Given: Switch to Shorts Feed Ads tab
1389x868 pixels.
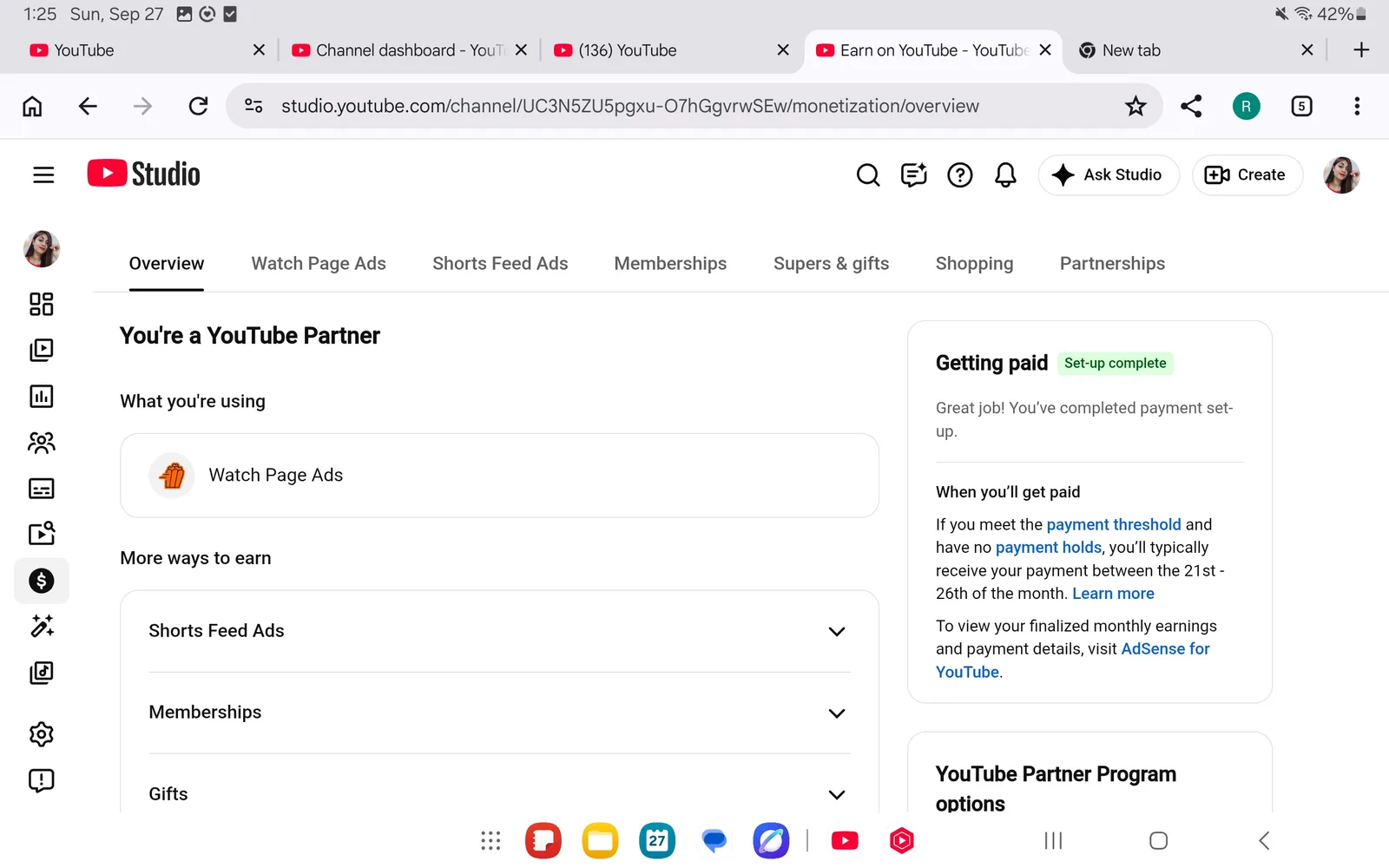Looking at the screenshot, I should point(500,264).
